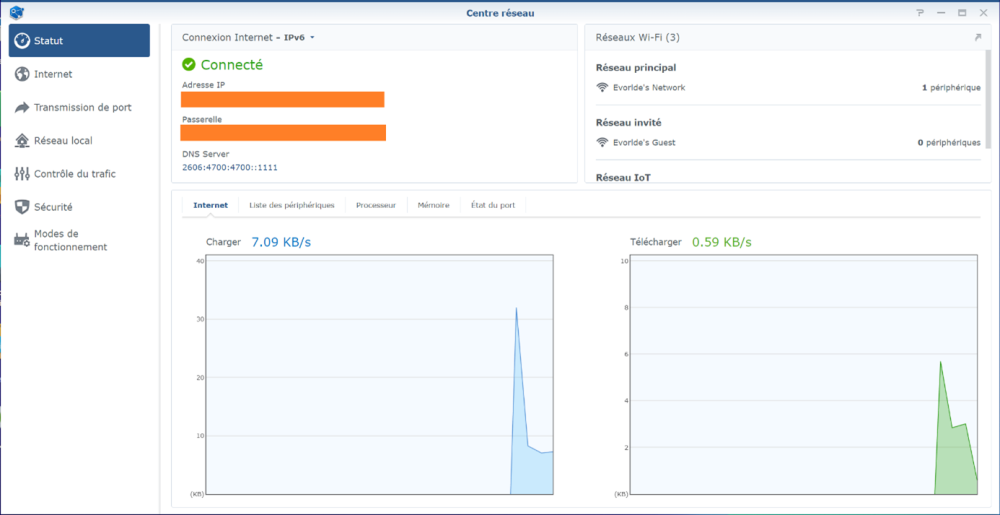Click the Wi-Fi panel vertical scrollbar
The height and width of the screenshot is (515, 1000).
(x=989, y=99)
